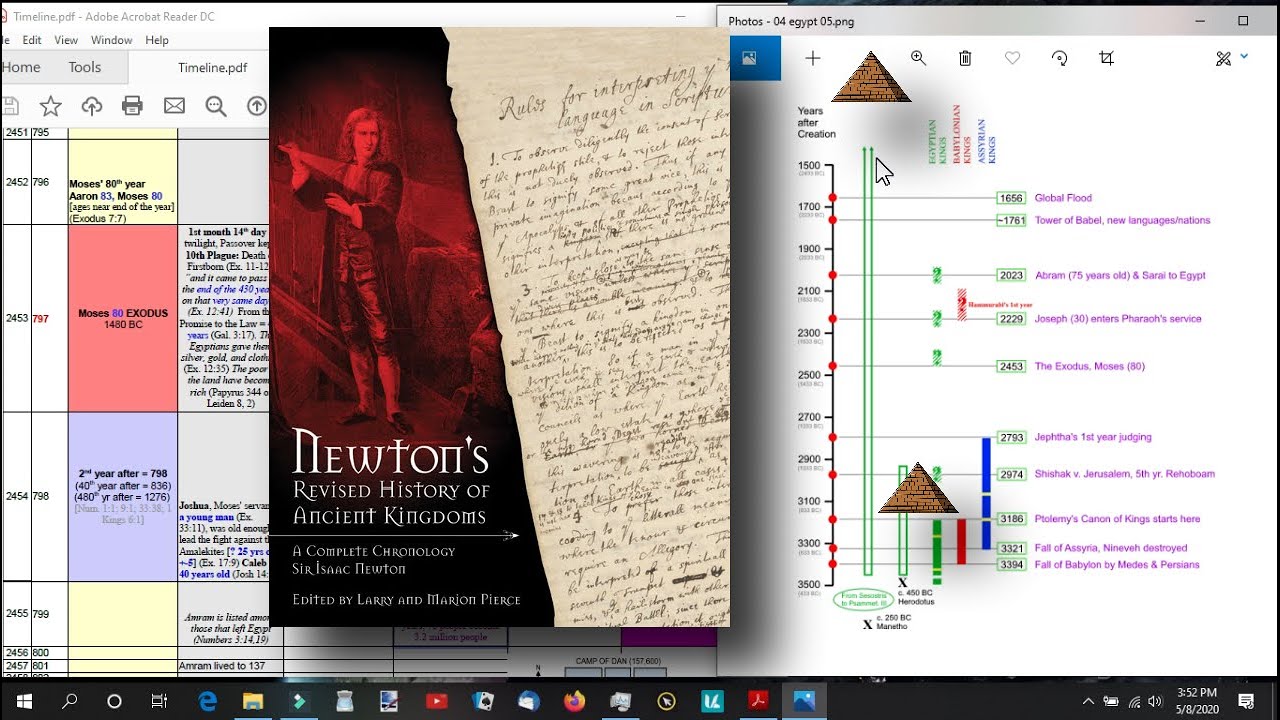Screen dimensions: 1280x720
Task: Click 'Global Flood' label in chart
Action: coord(1063,198)
